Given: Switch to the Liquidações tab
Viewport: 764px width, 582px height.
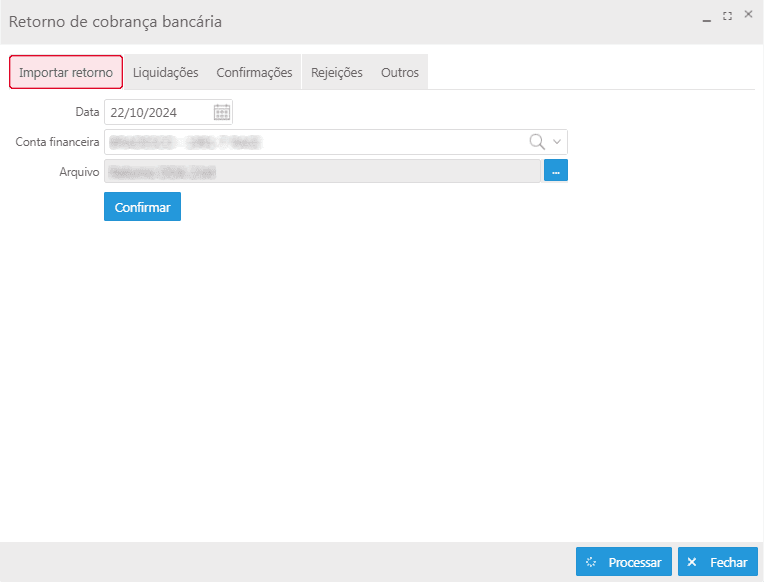Looking at the screenshot, I should tap(165, 72).
